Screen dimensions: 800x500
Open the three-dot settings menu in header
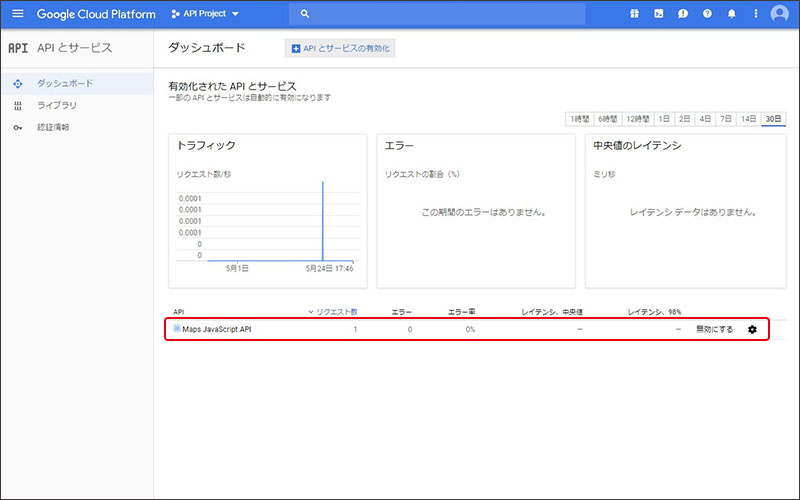(x=756, y=14)
